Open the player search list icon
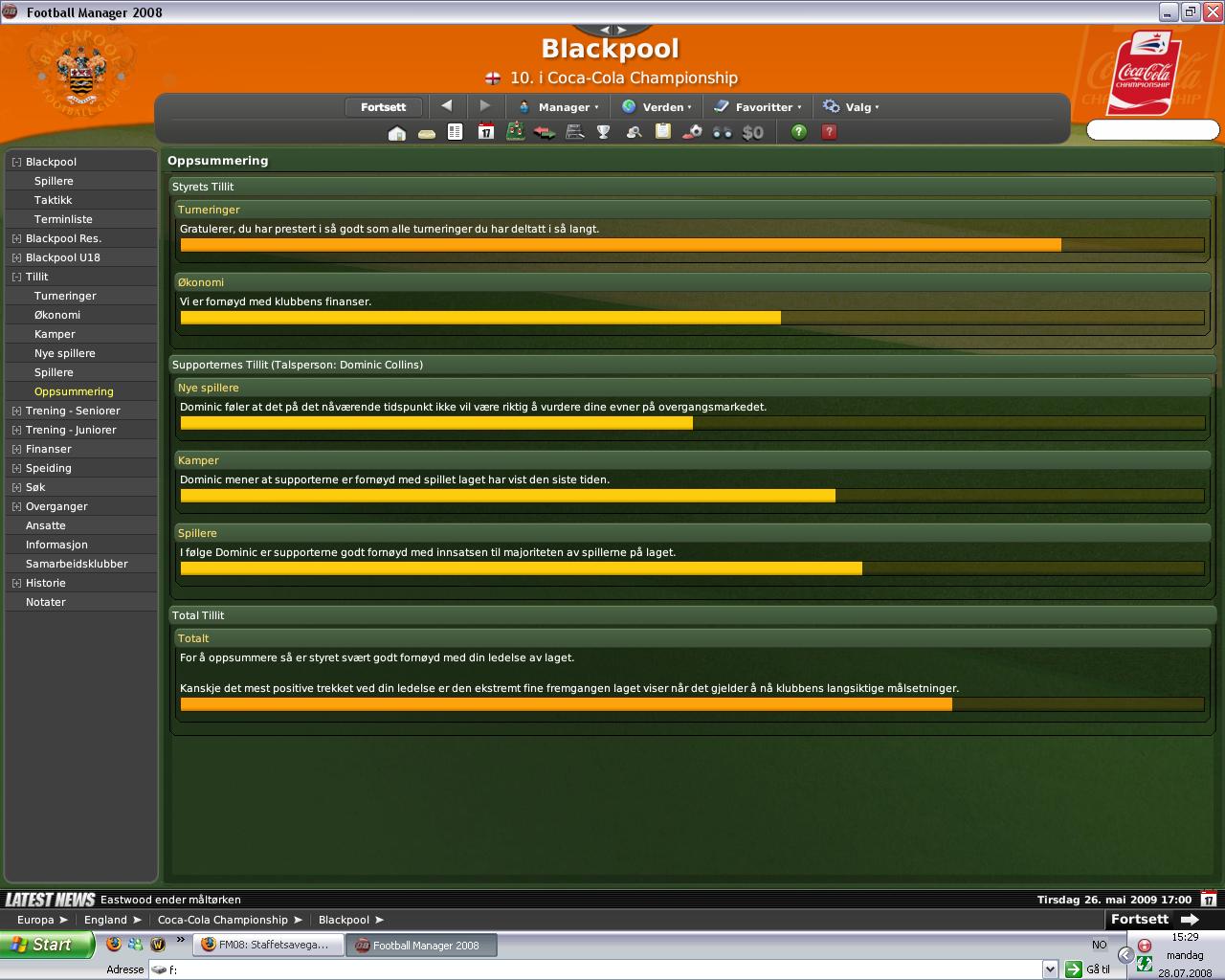 click(x=575, y=132)
